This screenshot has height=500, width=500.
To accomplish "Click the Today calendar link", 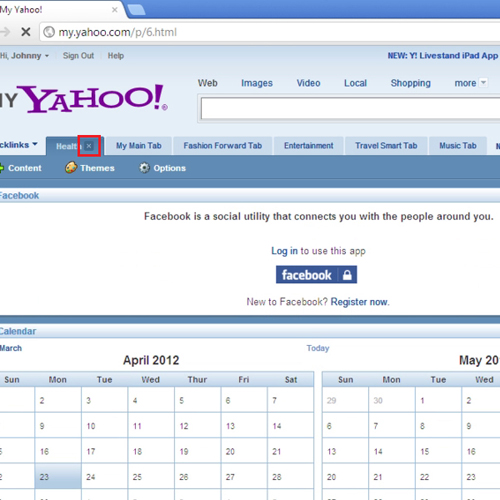I will click(318, 348).
